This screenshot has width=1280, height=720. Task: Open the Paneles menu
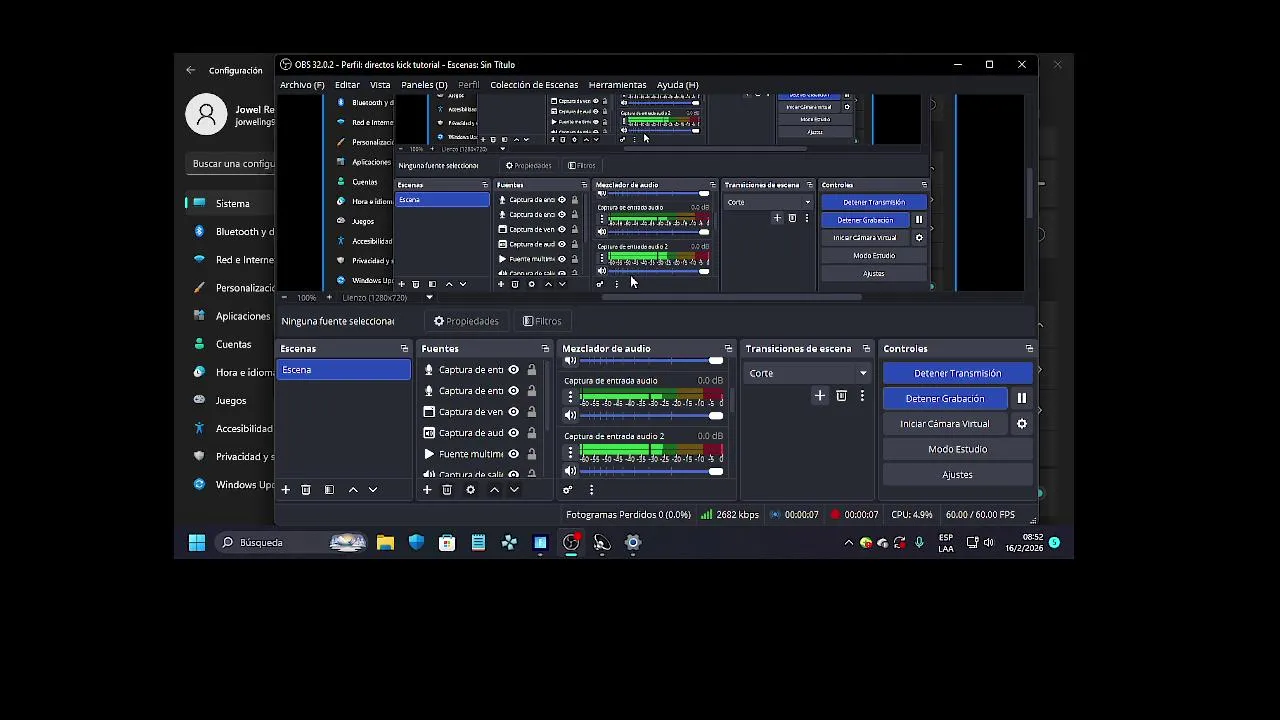(x=424, y=85)
